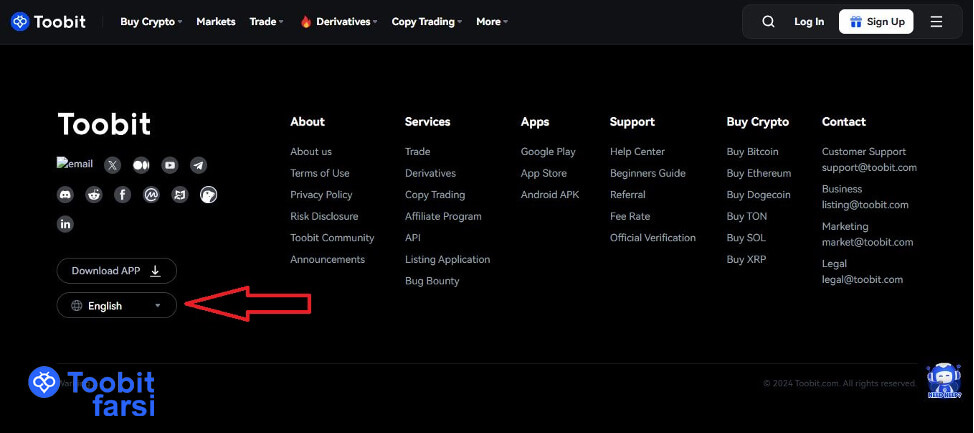Open the Discord social icon
The height and width of the screenshot is (433, 974).
pyautogui.click(x=66, y=194)
